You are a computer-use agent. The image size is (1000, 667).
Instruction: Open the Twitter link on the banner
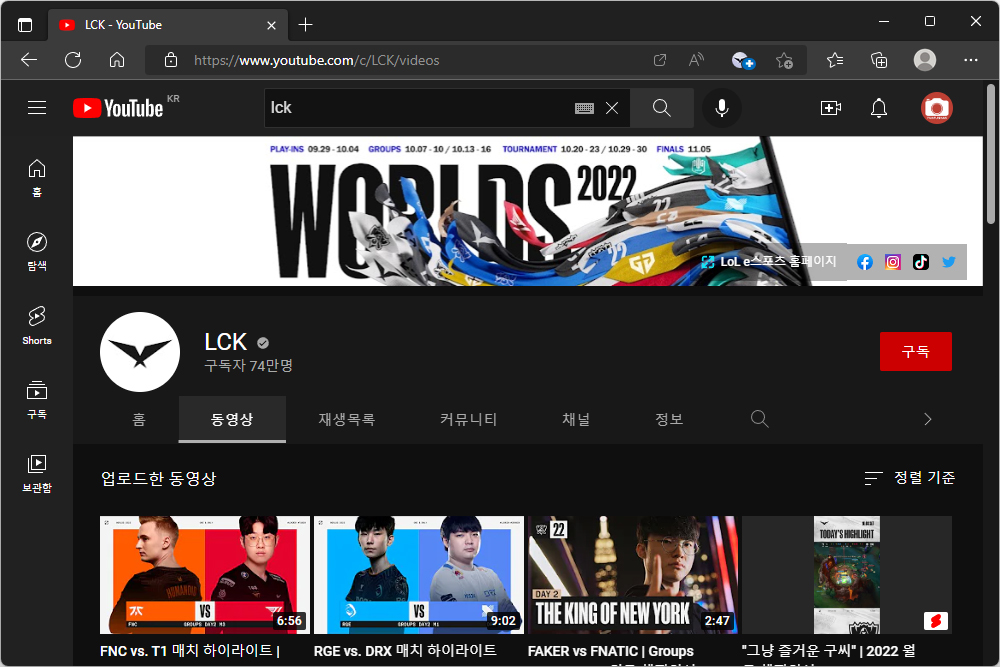point(949,262)
